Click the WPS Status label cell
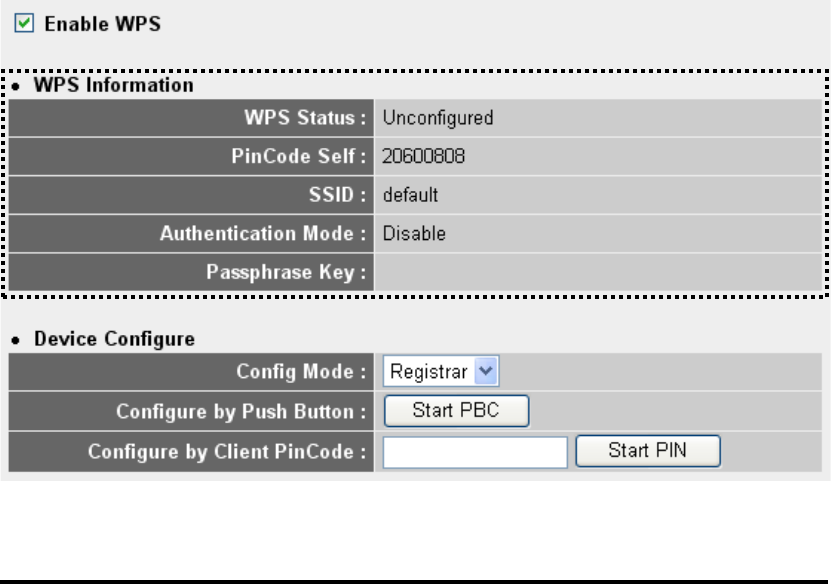The width and height of the screenshot is (831, 584). click(x=191, y=118)
